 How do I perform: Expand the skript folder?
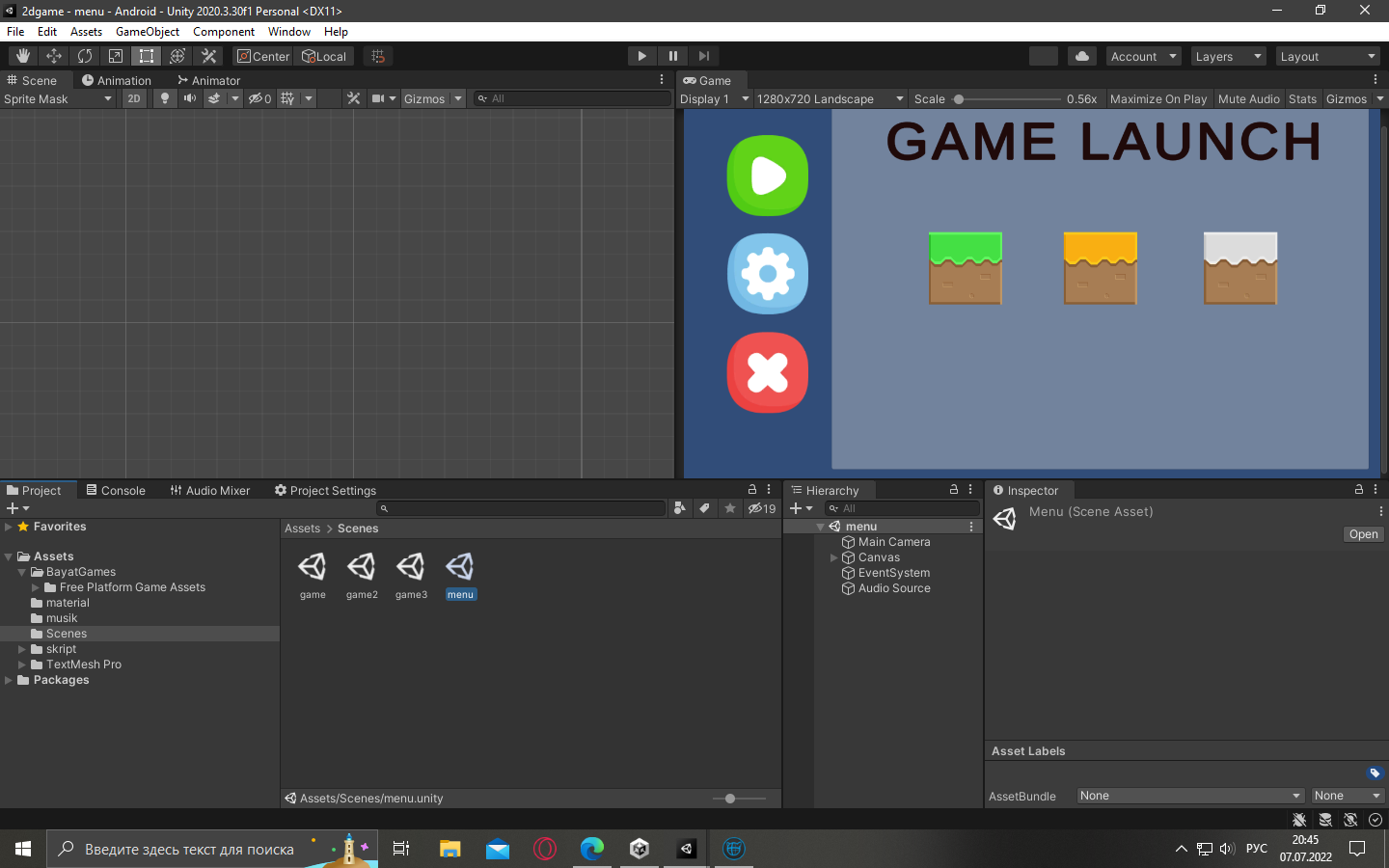pos(22,649)
